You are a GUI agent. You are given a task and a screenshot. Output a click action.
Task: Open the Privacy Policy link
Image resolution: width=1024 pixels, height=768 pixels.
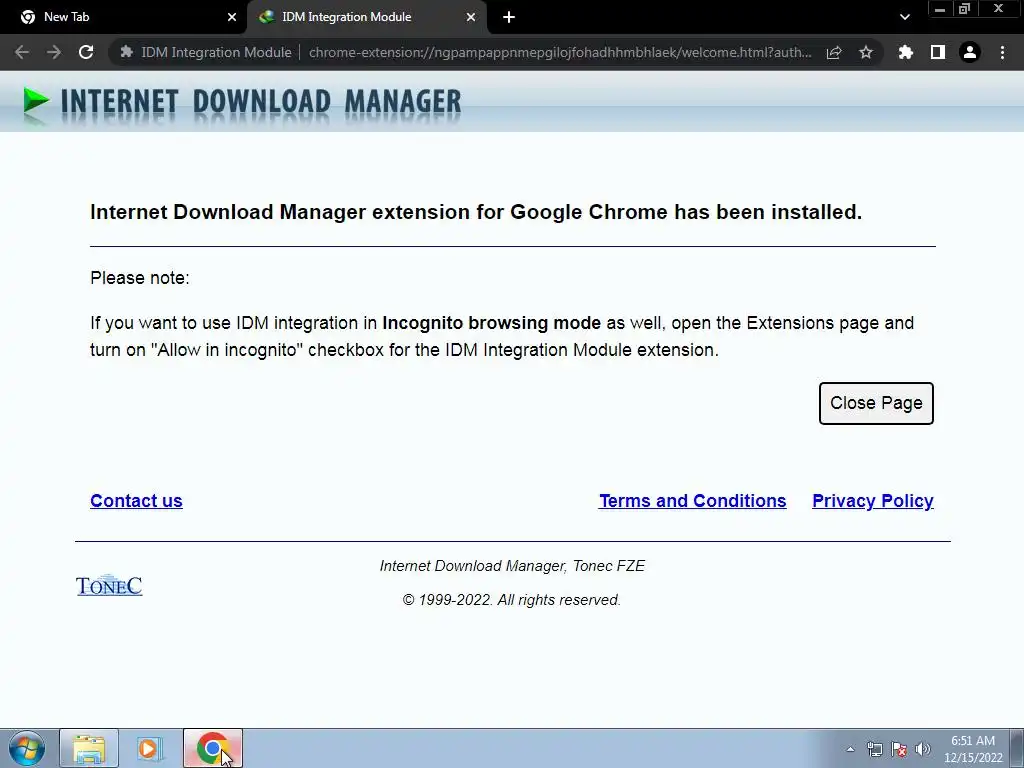pos(872,501)
